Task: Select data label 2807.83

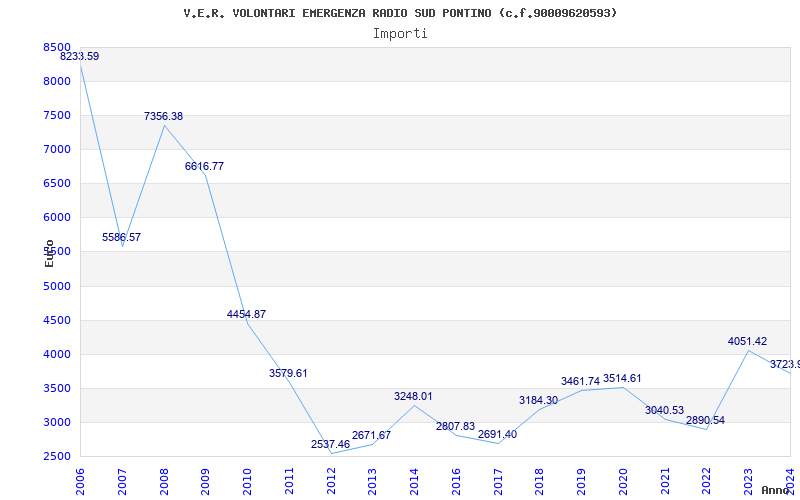Action: coord(455,427)
